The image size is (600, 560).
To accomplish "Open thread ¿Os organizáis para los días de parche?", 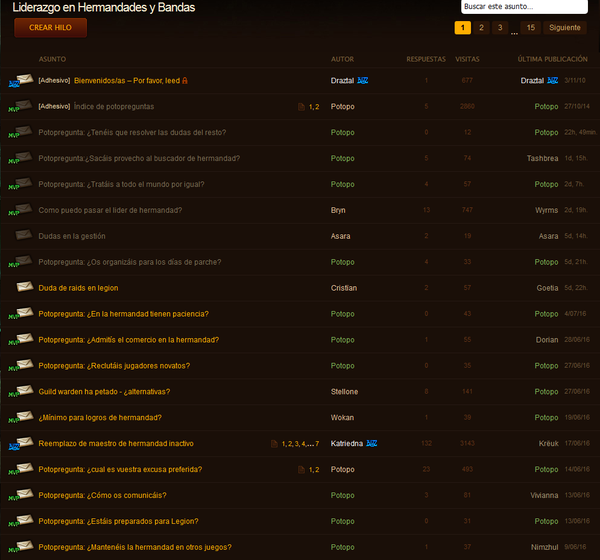I will [130, 262].
